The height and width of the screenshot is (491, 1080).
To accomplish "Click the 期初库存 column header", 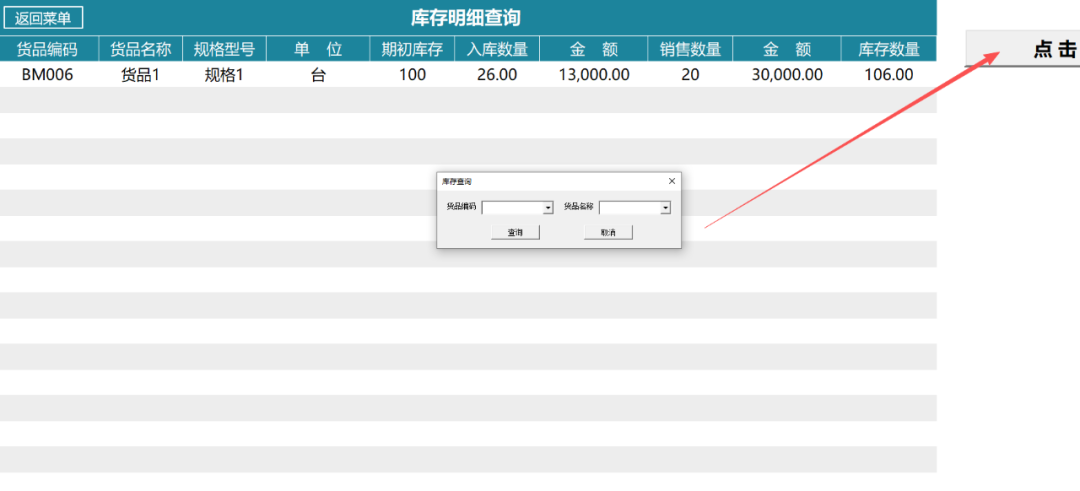I will [x=411, y=49].
